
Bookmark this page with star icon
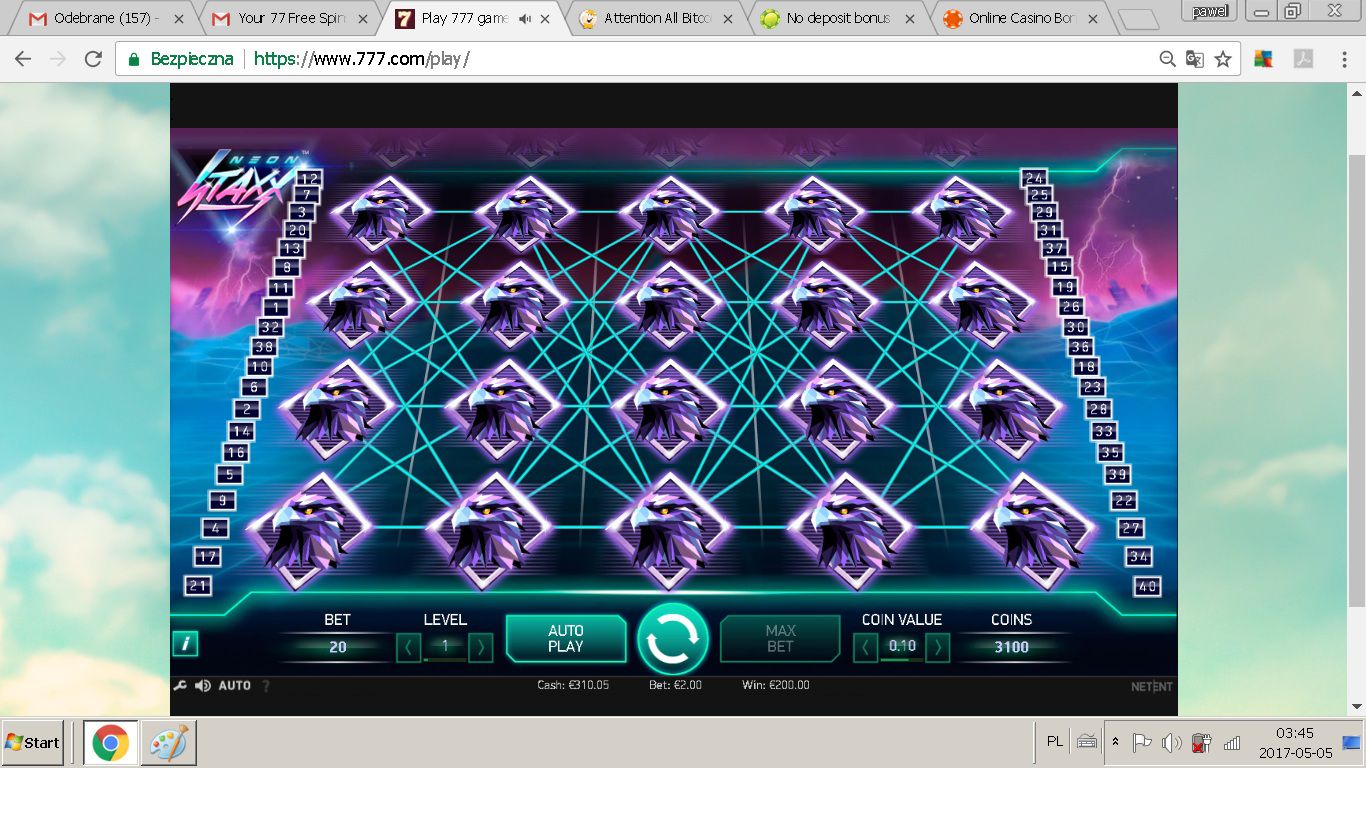1222,59
